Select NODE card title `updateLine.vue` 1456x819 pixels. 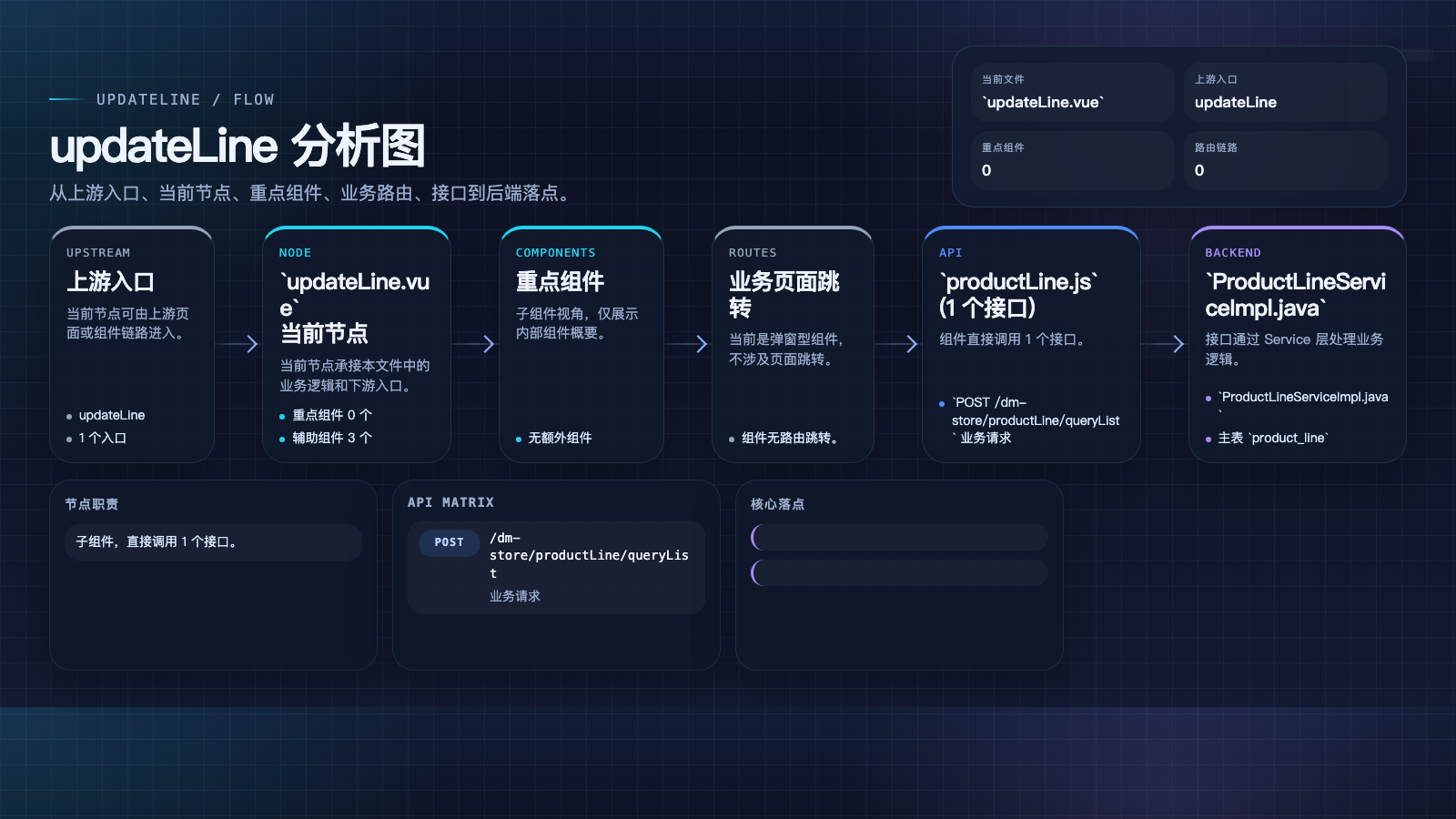tap(354, 295)
